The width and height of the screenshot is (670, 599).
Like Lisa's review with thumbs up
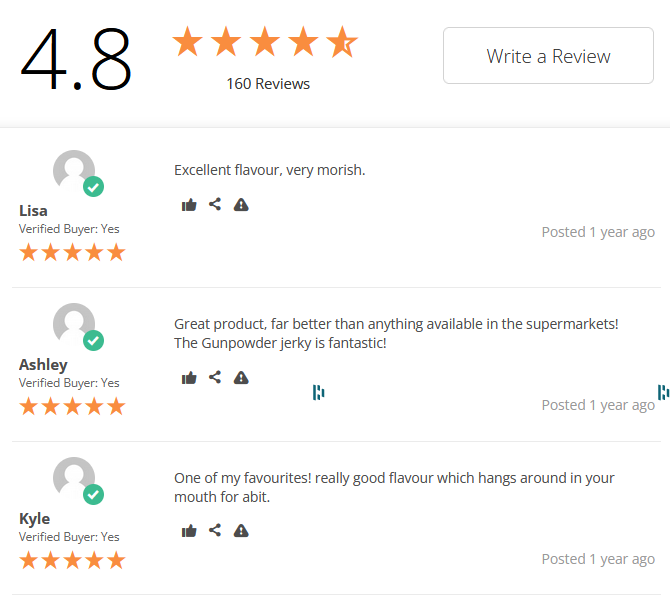coord(189,205)
